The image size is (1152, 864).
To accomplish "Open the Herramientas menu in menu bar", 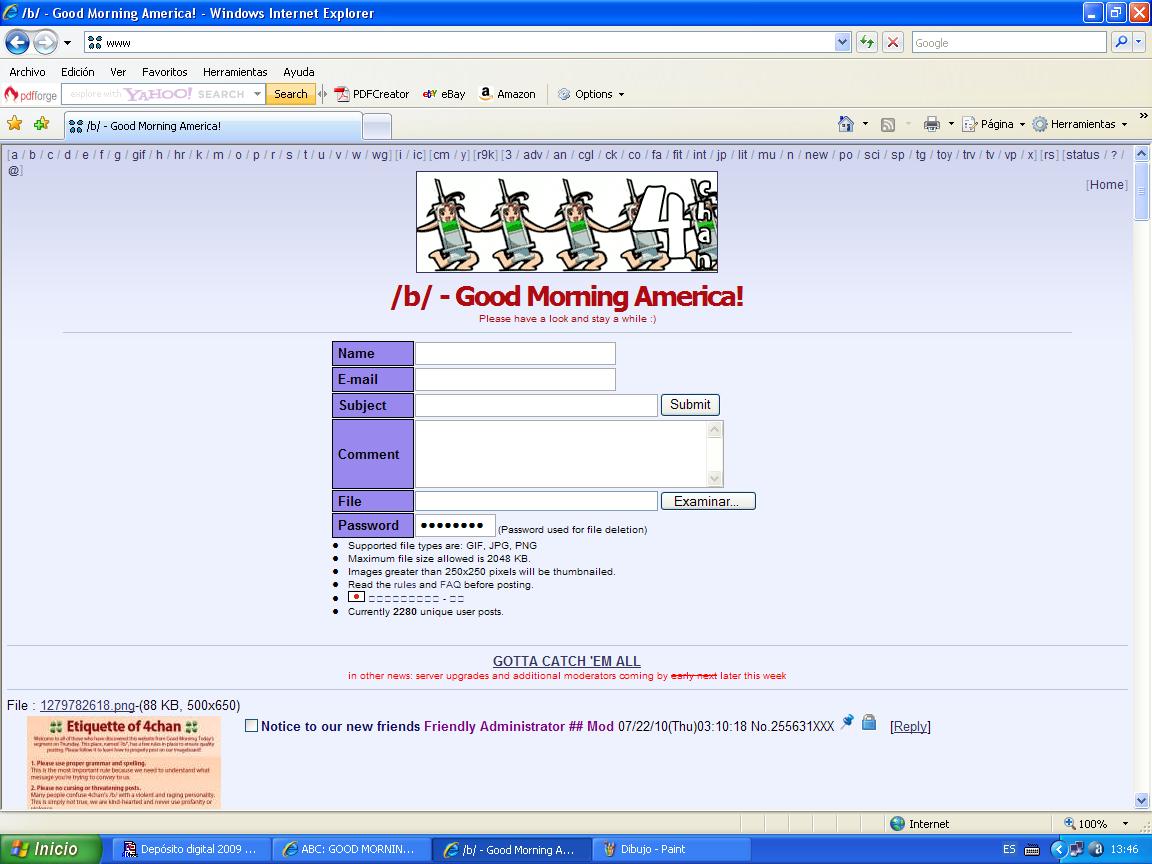I will click(x=235, y=72).
